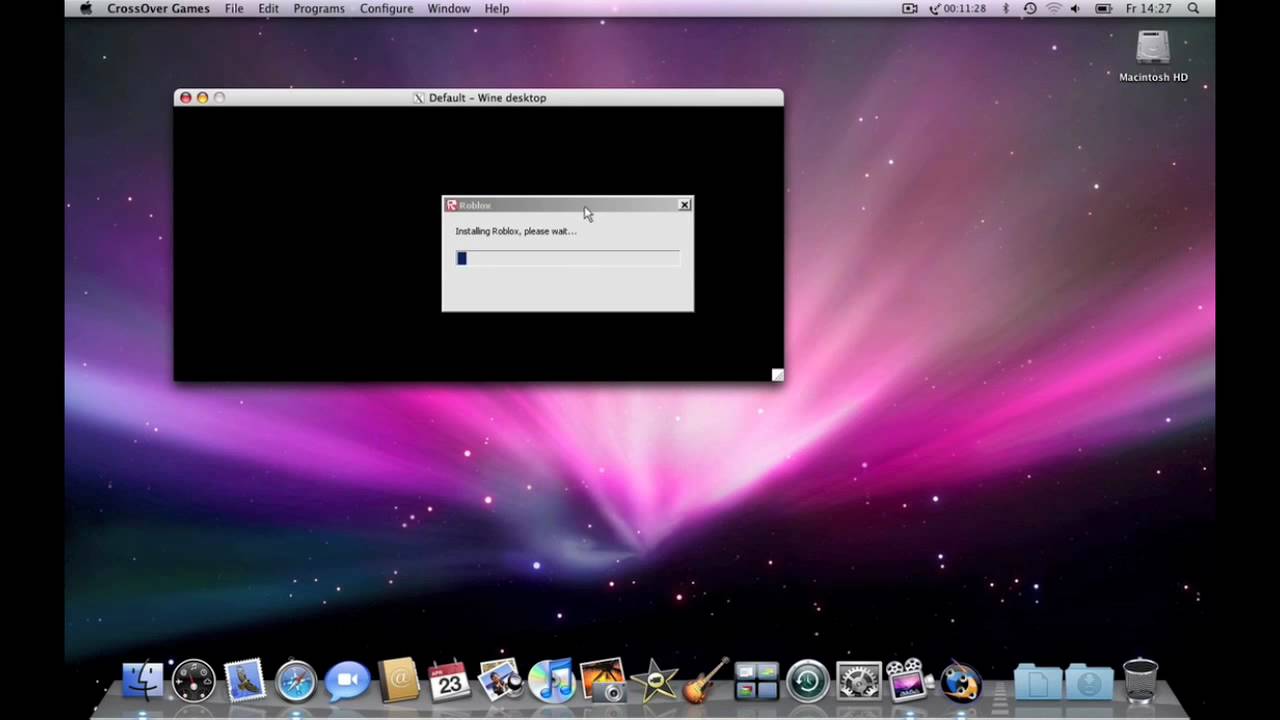Screen dimensions: 1280x720
Task: Open the CrossOver Games menu
Action: click(x=159, y=8)
